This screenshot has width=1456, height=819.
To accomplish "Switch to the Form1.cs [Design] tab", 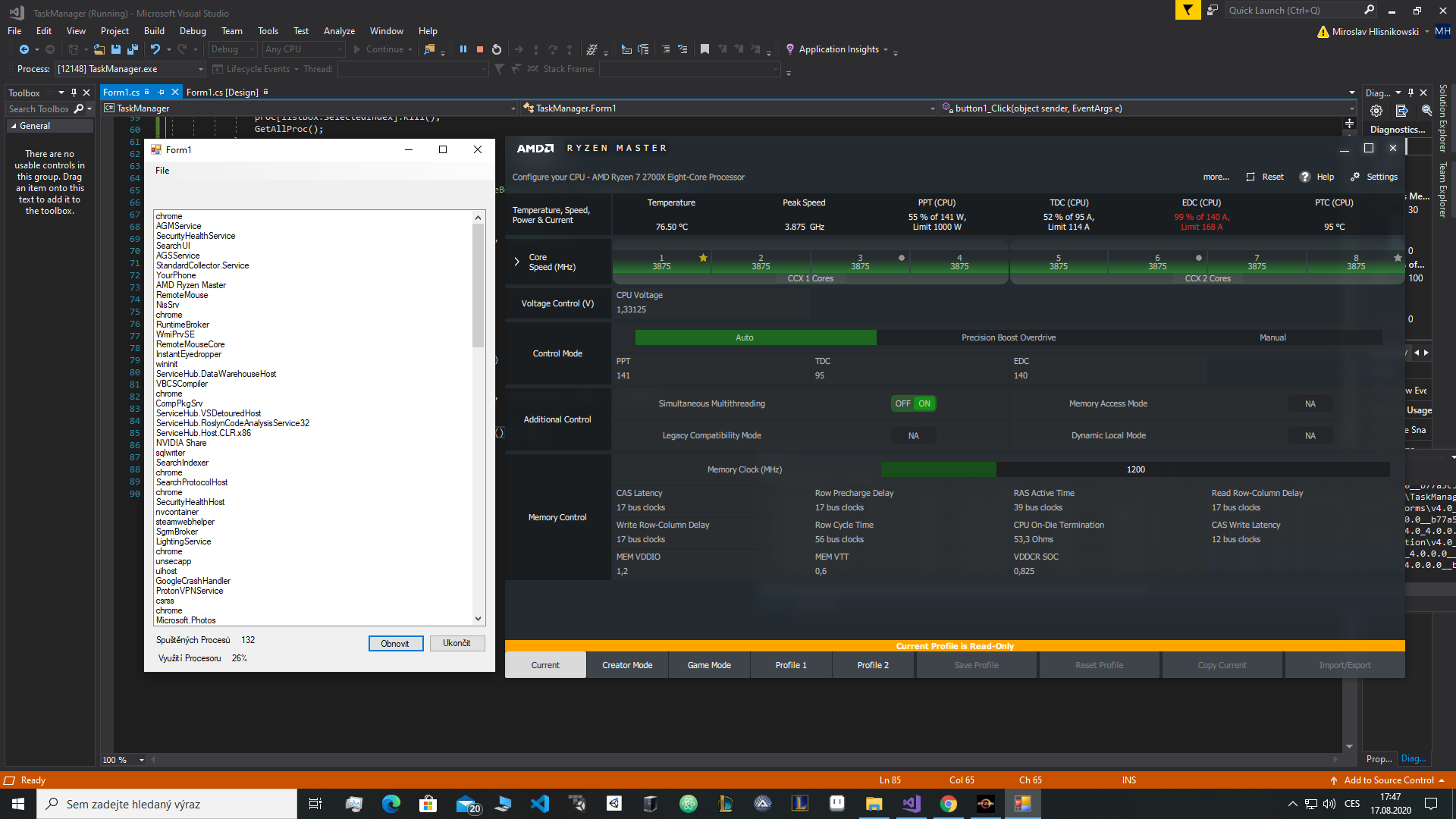I will [222, 93].
